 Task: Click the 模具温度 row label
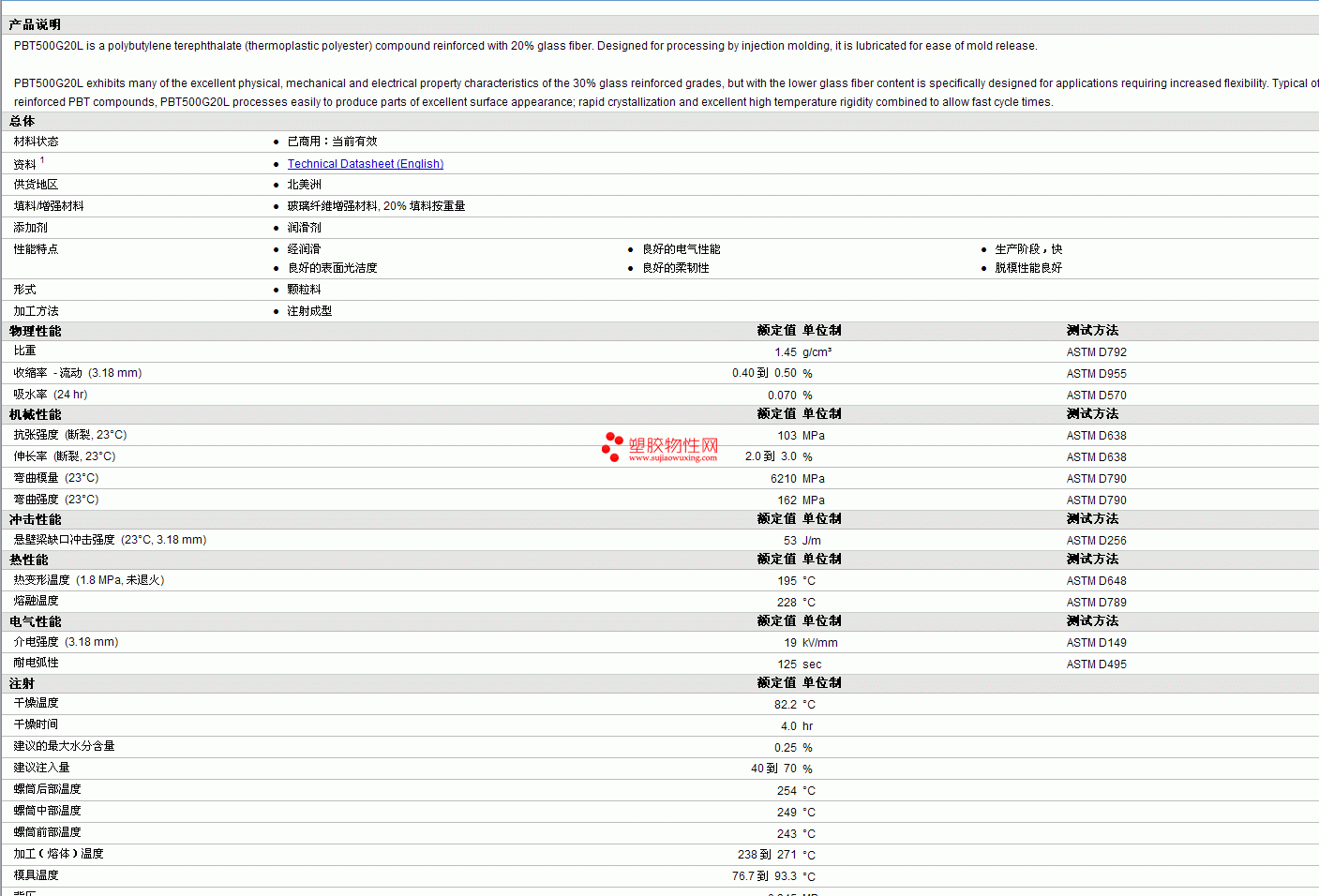[36, 875]
